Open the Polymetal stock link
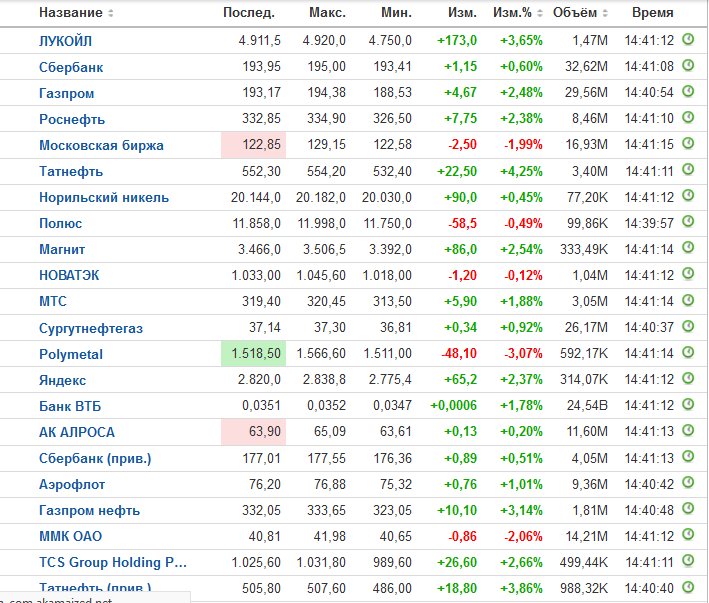Viewport: 709px width, 603px height. [x=71, y=354]
